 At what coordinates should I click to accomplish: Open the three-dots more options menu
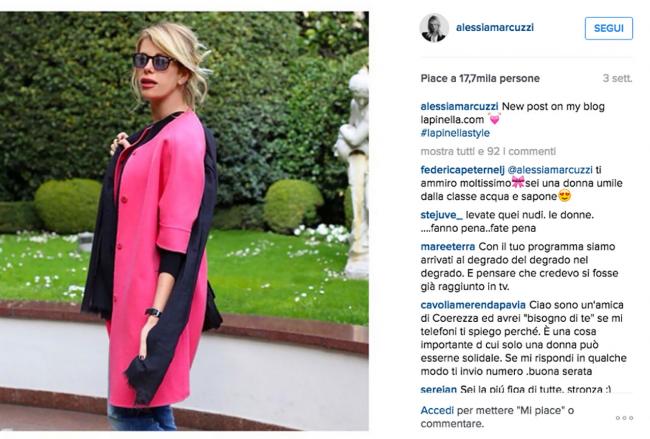pos(624,418)
